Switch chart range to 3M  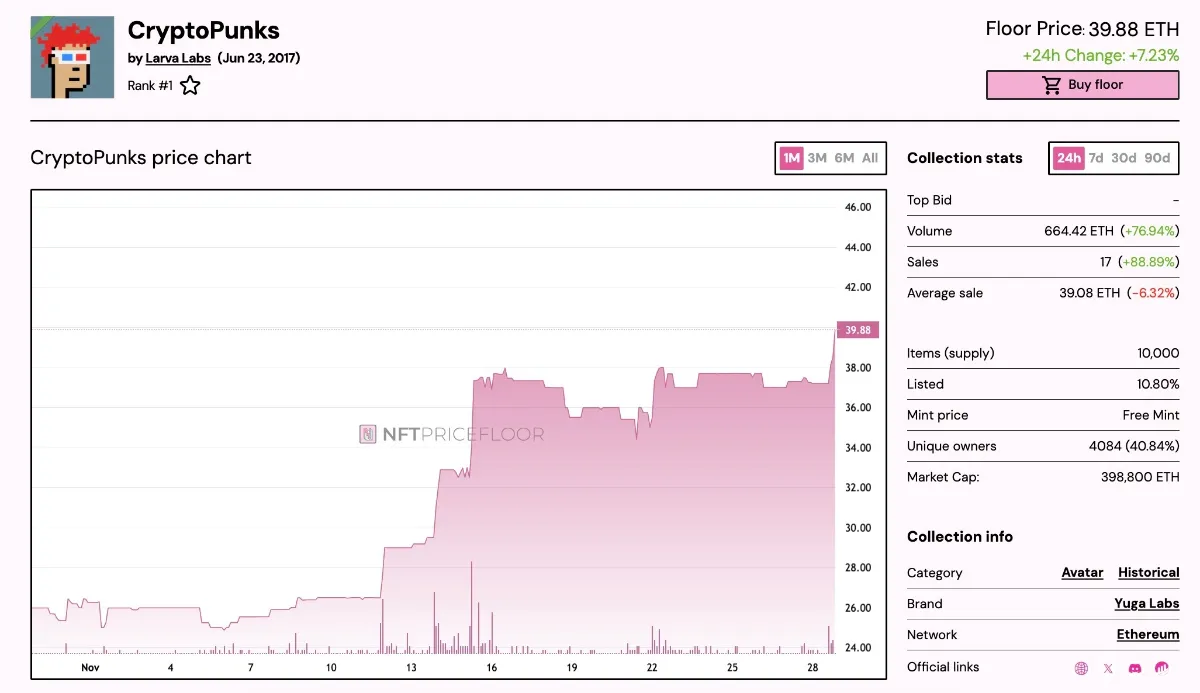click(x=817, y=158)
